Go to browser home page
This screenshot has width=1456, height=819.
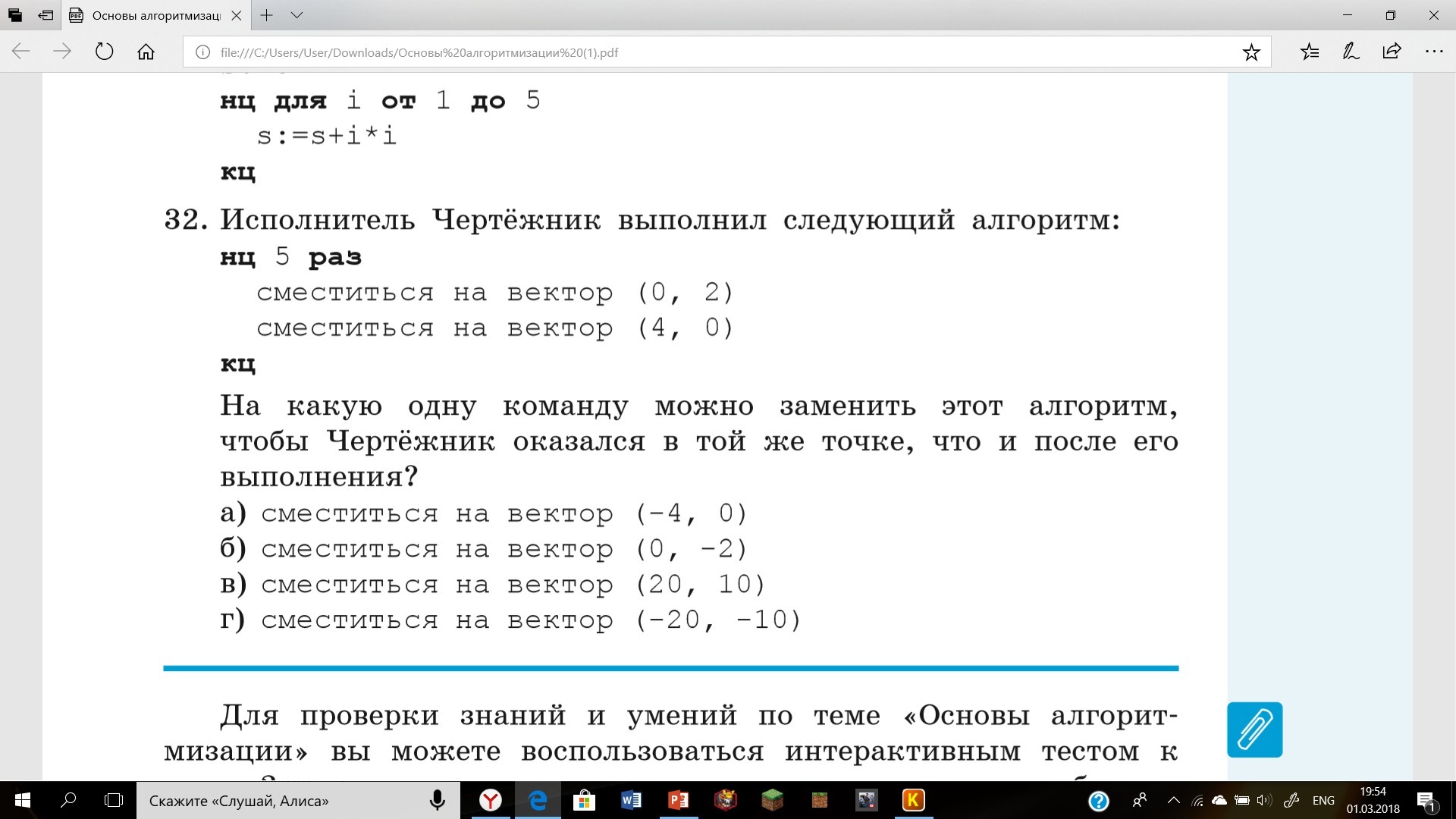146,52
